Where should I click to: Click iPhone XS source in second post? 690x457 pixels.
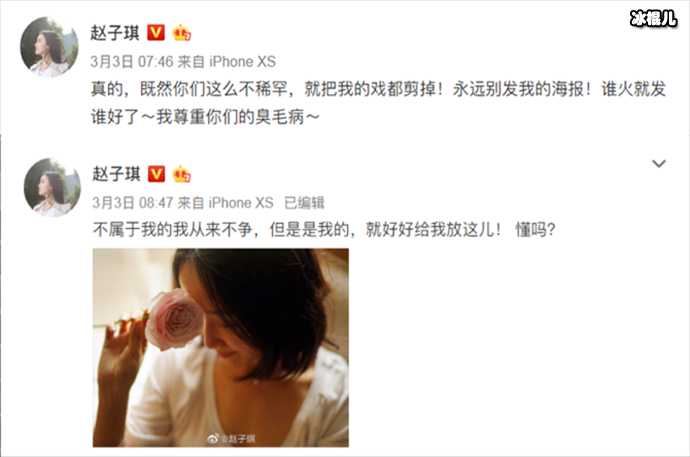click(x=241, y=203)
